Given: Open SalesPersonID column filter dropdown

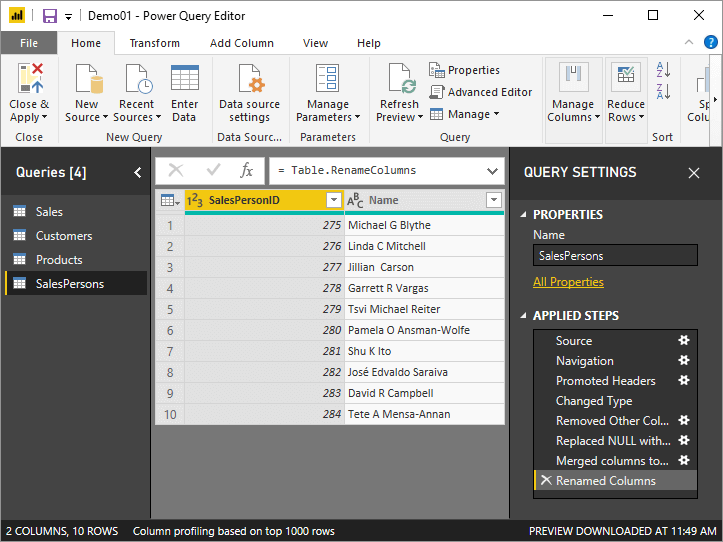Looking at the screenshot, I should [333, 200].
